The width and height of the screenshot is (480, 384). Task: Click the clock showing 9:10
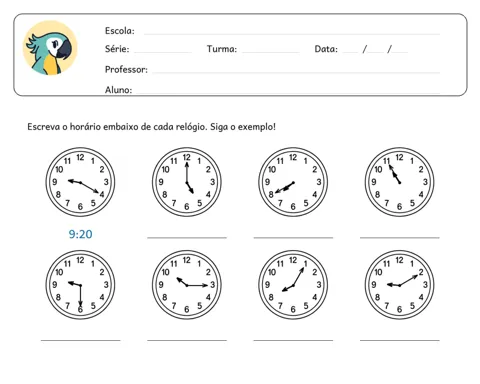(x=399, y=285)
